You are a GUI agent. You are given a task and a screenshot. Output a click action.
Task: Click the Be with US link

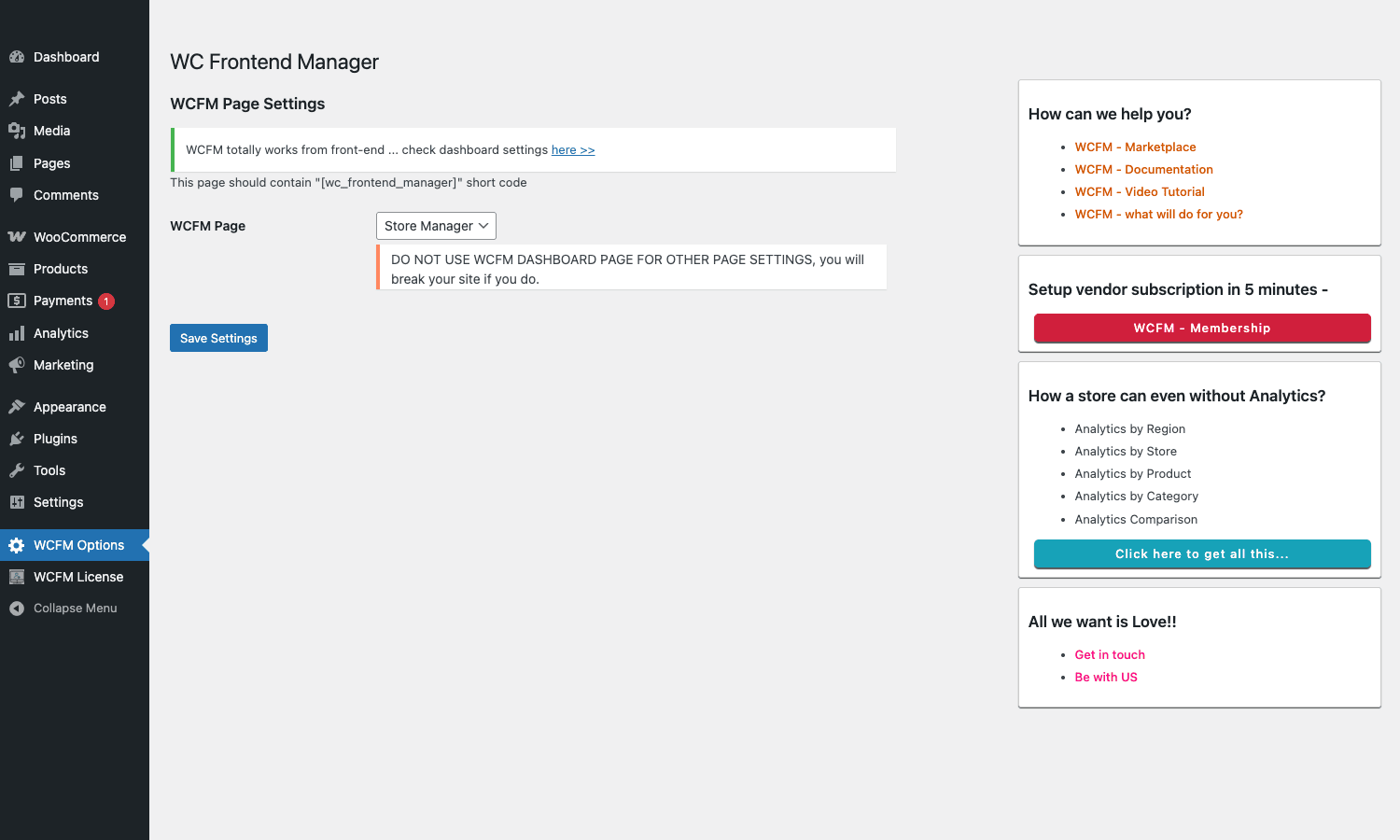tap(1106, 677)
